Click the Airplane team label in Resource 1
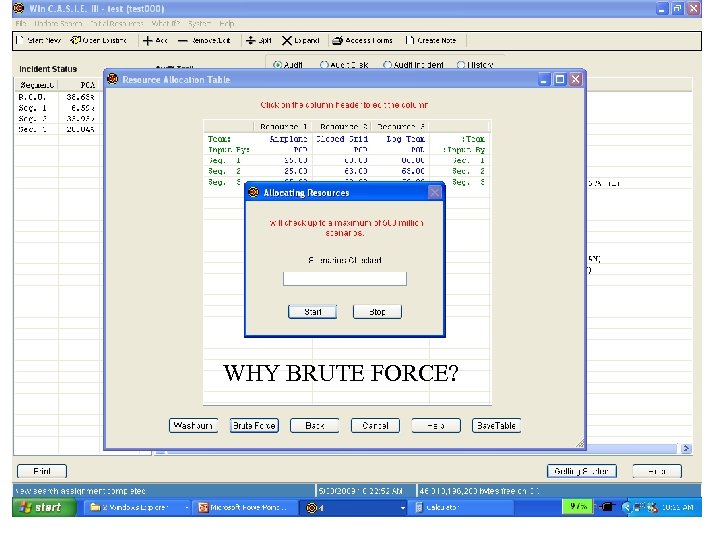 [x=288, y=139]
